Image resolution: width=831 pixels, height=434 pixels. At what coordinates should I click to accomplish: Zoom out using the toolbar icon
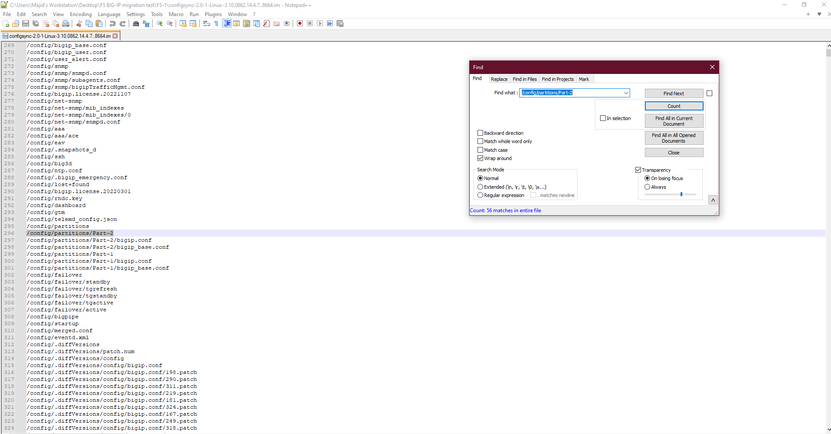tap(170, 24)
